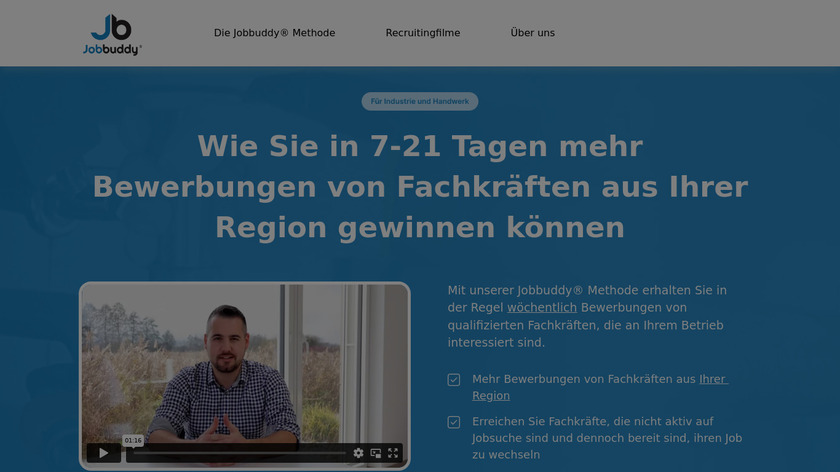Click the paragraph Mit unserer Jobbuddy® Methode
Image resolution: width=840 pixels, height=472 pixels.
click(x=587, y=316)
